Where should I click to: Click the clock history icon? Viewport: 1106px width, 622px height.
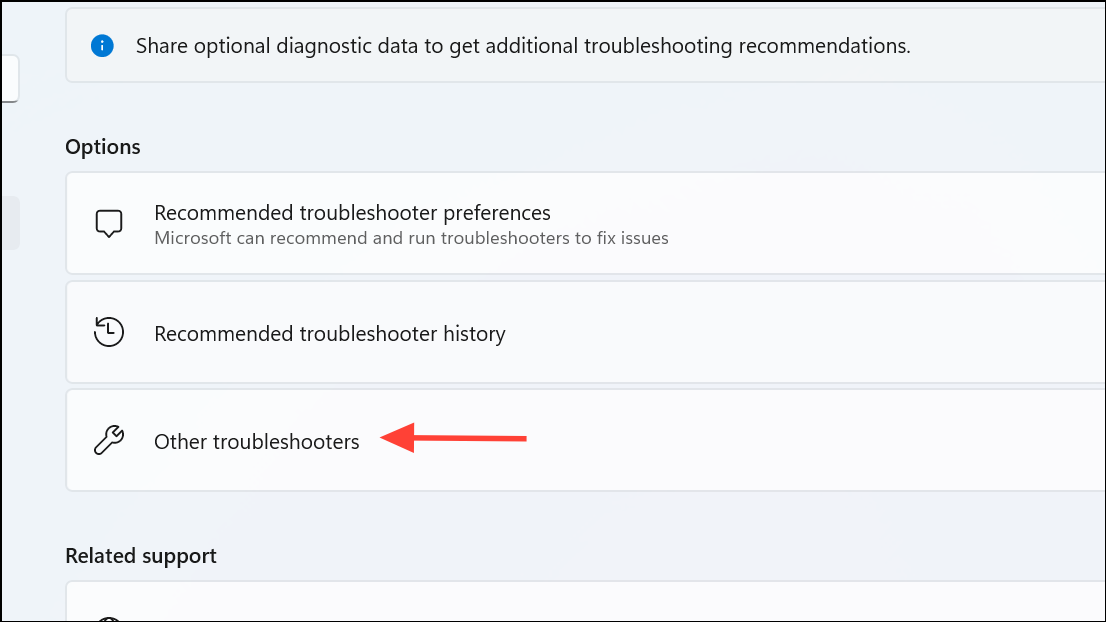[x=109, y=332]
